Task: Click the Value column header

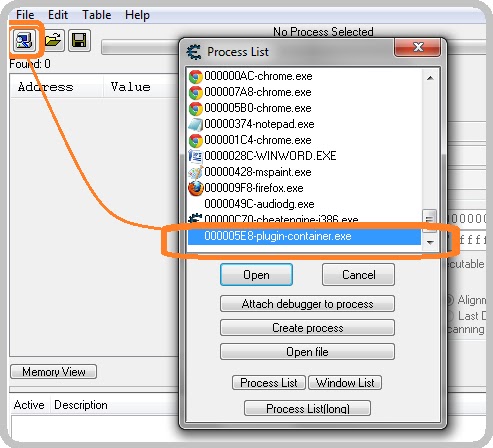Action: pos(141,87)
